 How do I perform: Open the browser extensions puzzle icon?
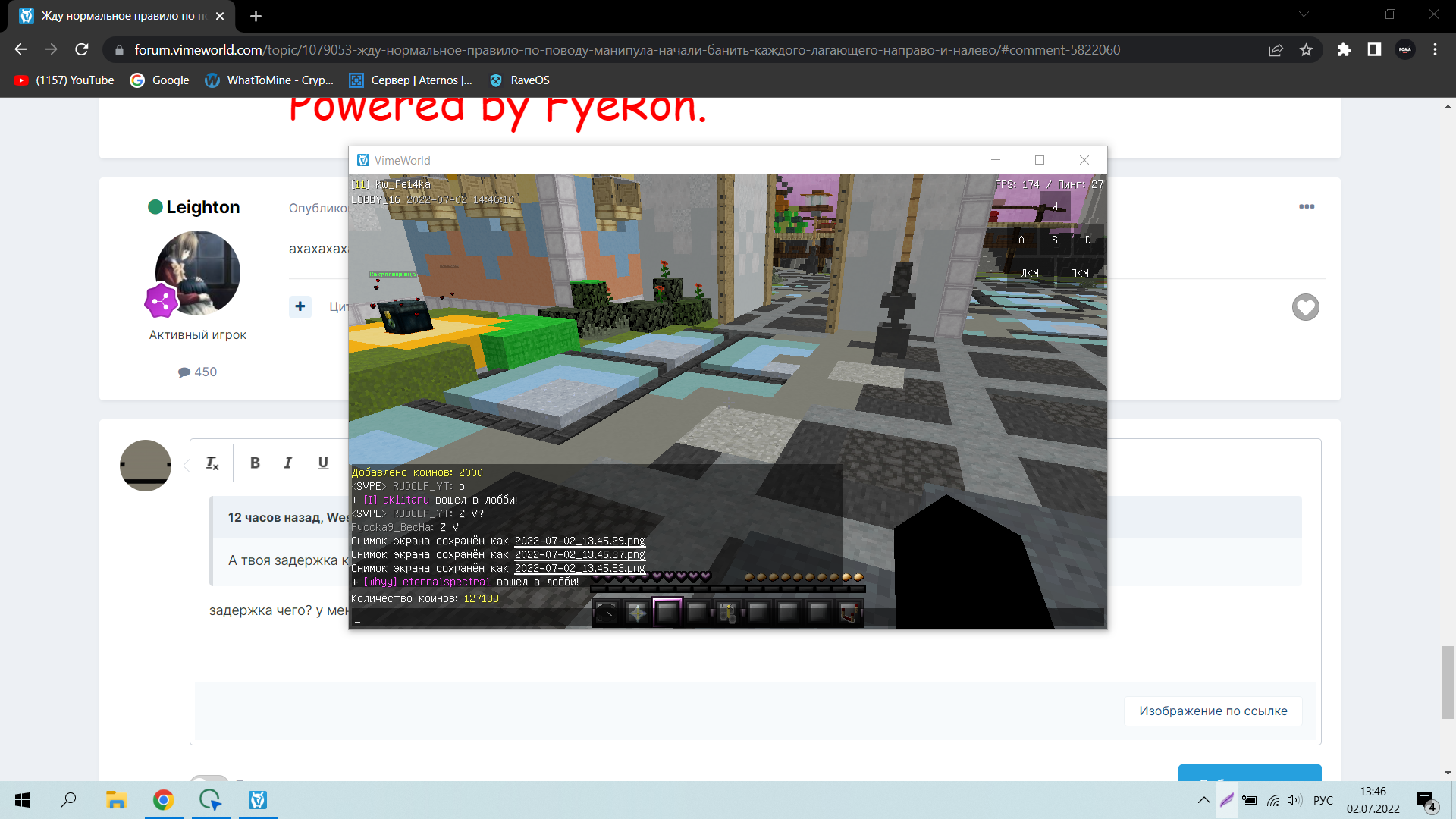pos(1344,49)
